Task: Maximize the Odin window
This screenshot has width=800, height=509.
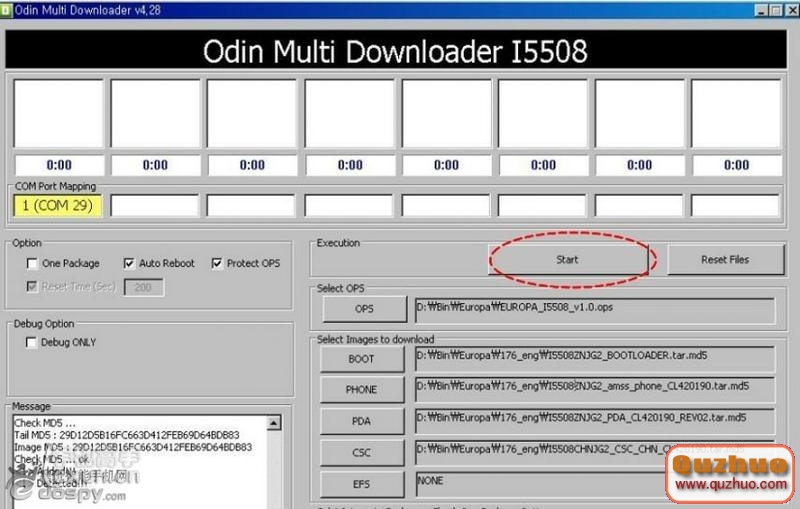Action: pos(776,10)
